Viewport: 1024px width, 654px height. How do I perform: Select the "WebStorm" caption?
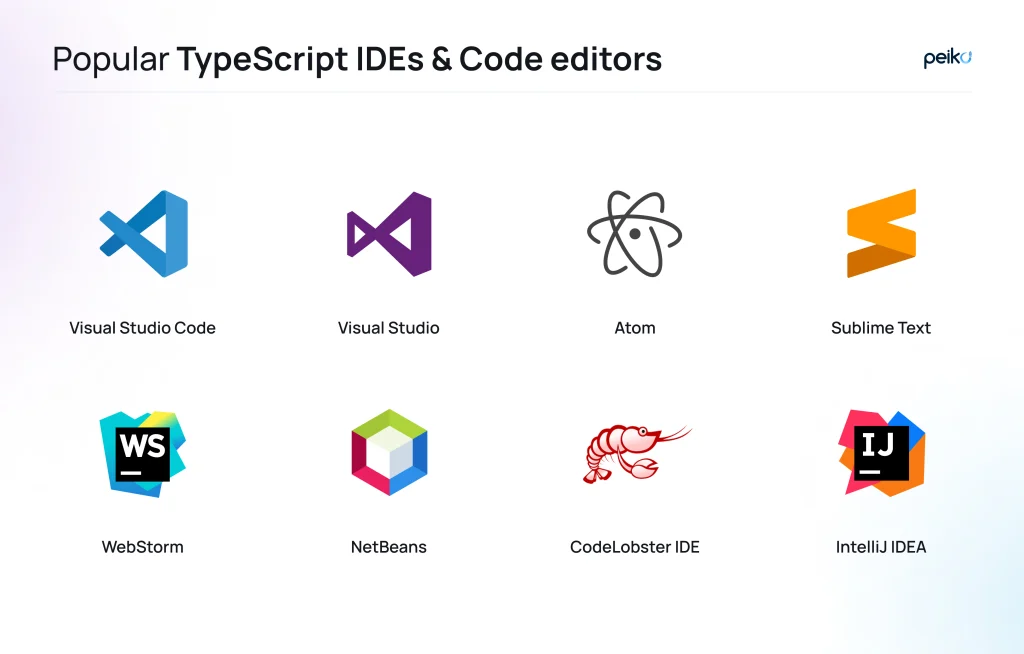(x=142, y=547)
